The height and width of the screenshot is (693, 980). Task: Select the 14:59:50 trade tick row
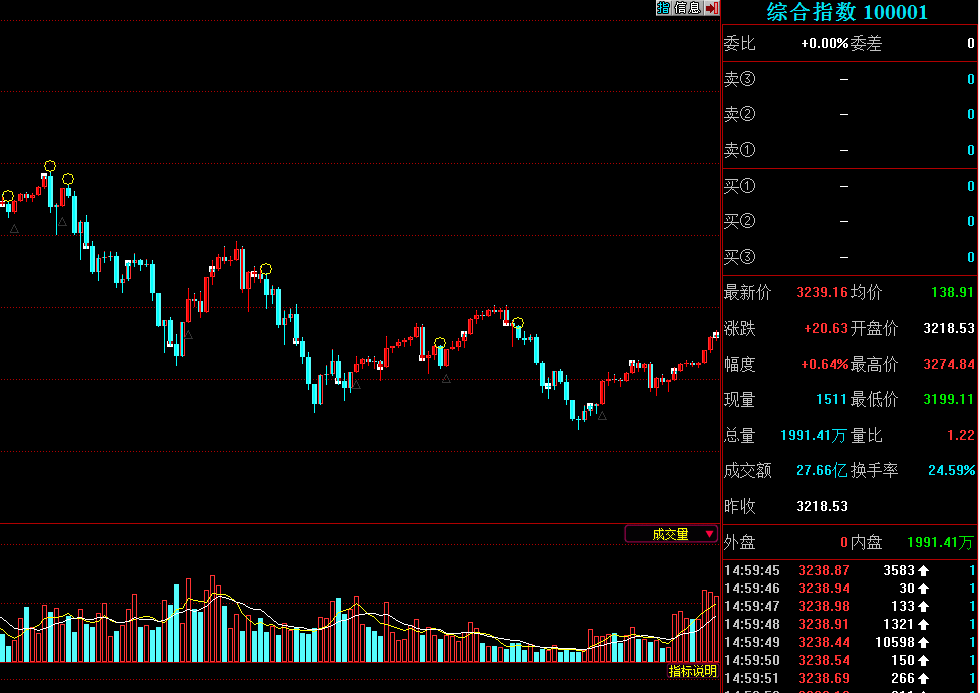[x=849, y=660]
